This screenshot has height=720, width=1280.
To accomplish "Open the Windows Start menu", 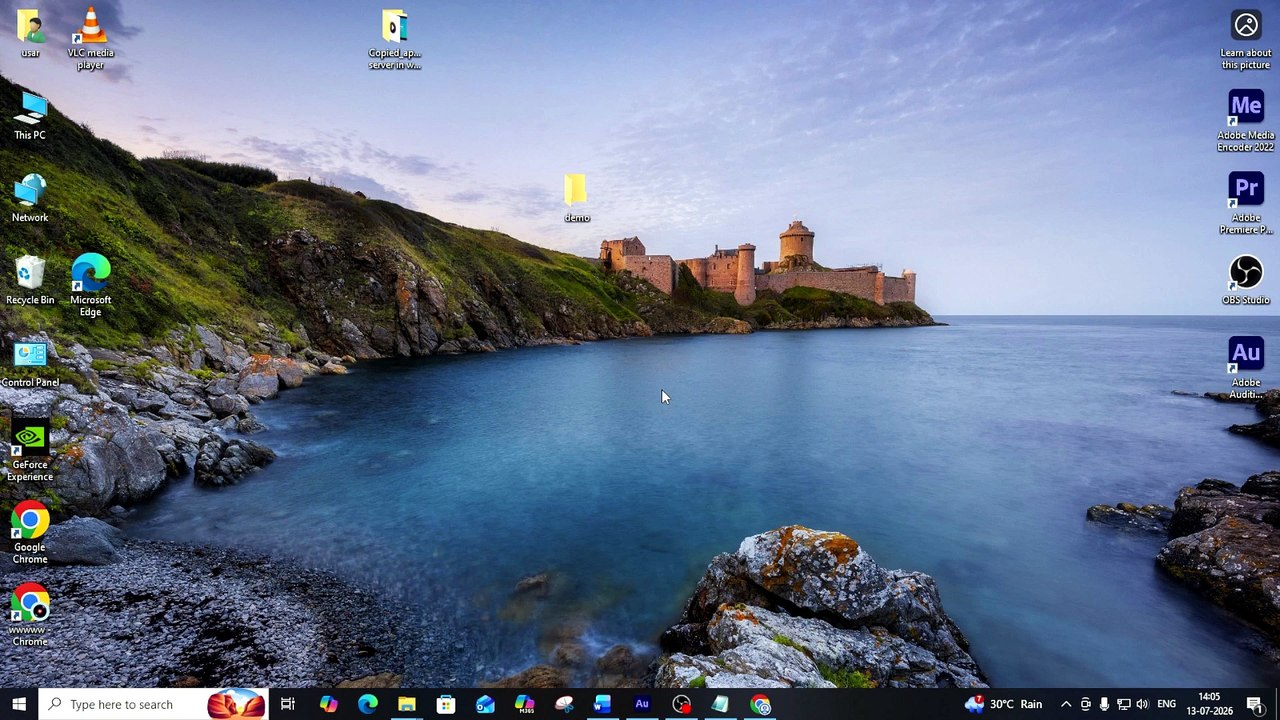I will point(19,704).
